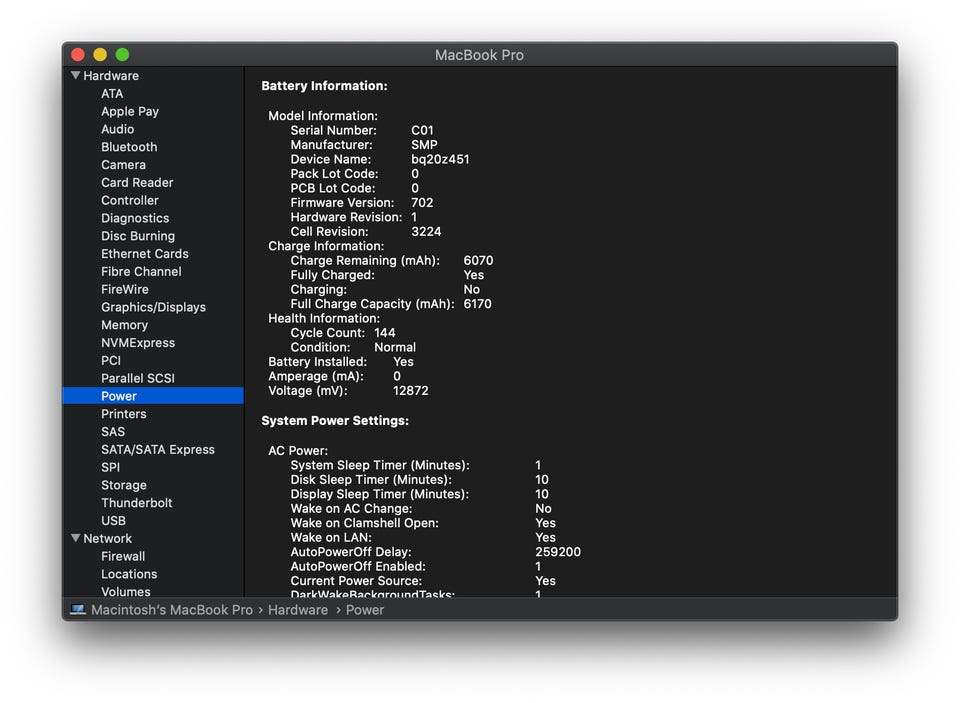Select USB in the sidebar
Image resolution: width=960 pixels, height=703 pixels.
point(113,521)
